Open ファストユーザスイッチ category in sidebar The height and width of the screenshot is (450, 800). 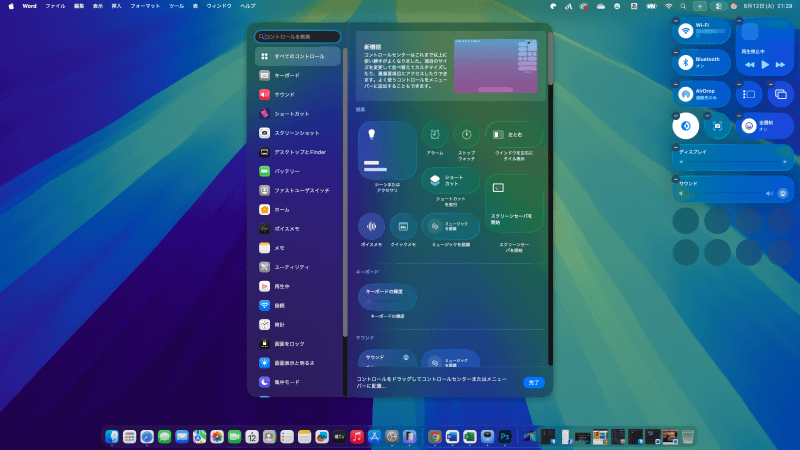[297, 190]
